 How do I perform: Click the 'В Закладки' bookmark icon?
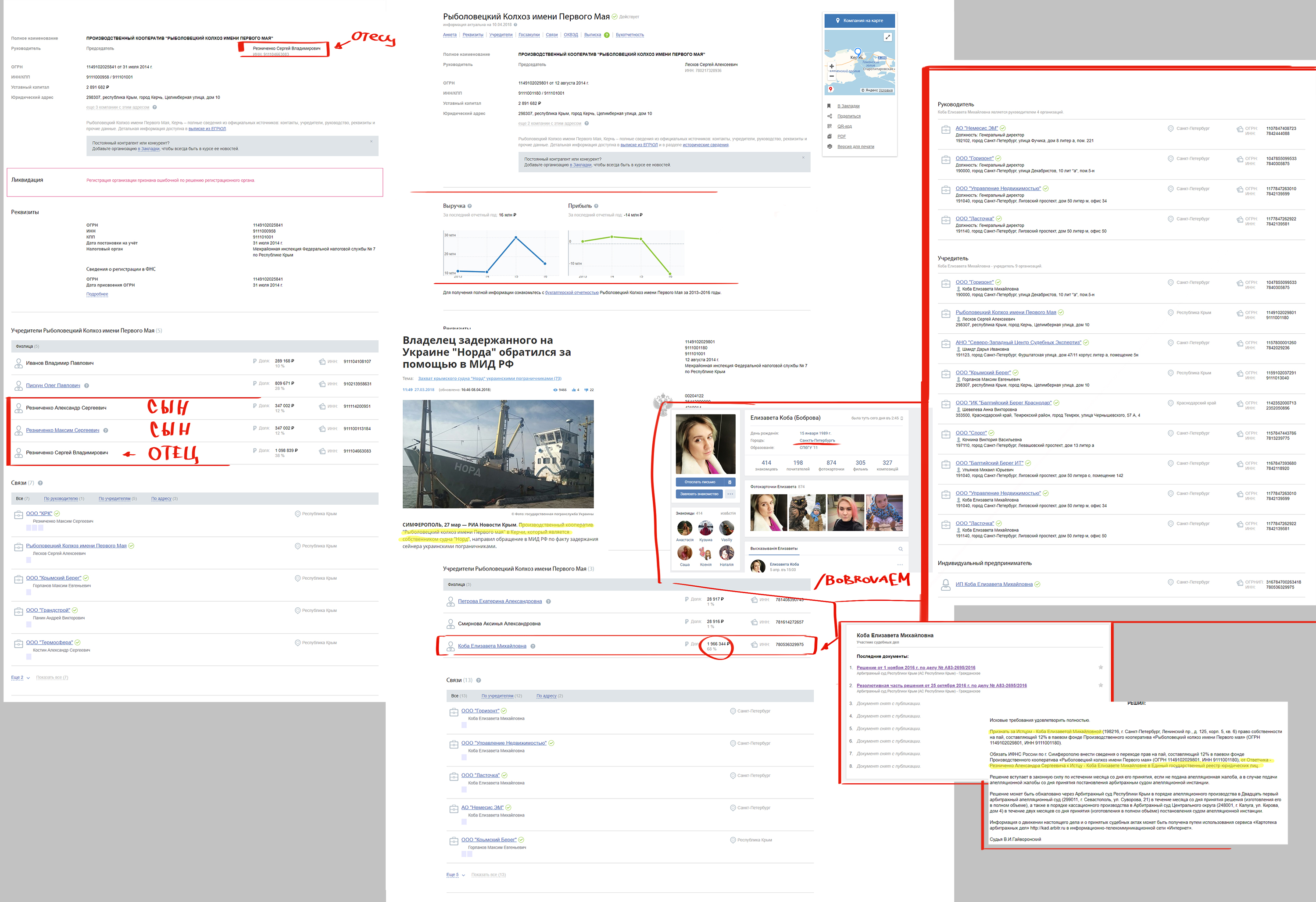pyautogui.click(x=829, y=106)
